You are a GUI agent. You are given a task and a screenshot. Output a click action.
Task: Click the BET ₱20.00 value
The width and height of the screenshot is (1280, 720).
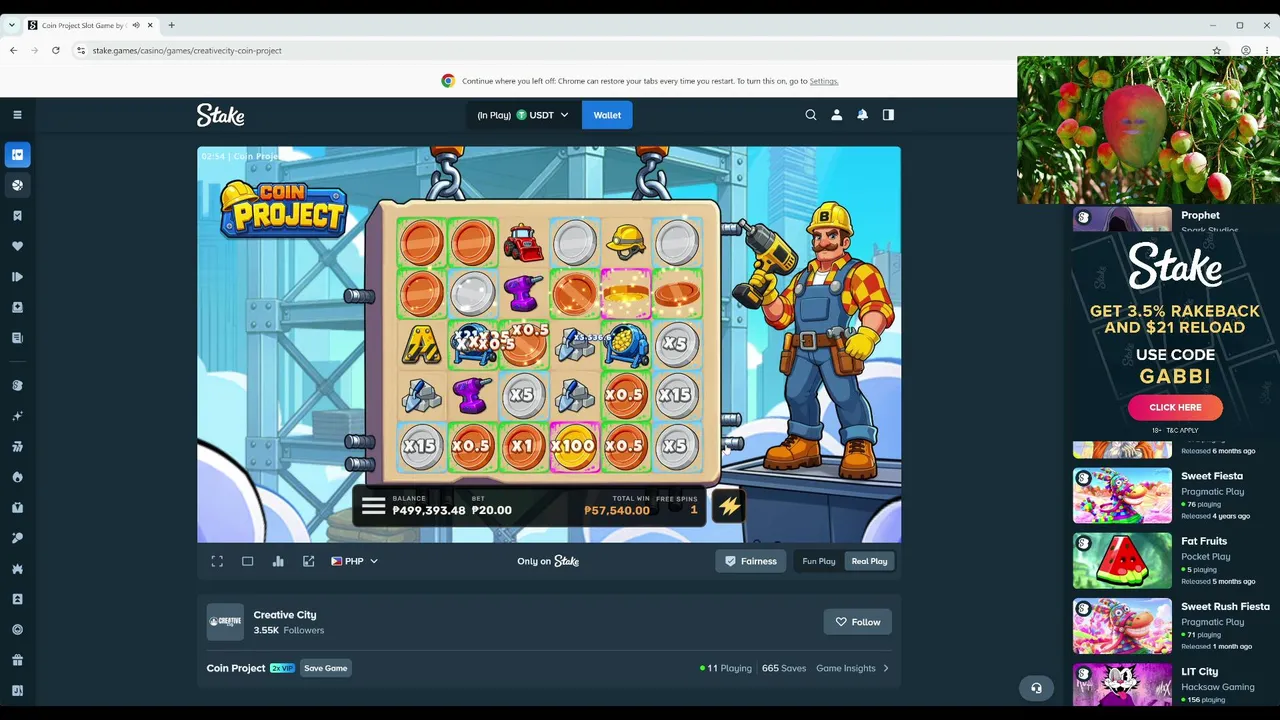click(492, 510)
